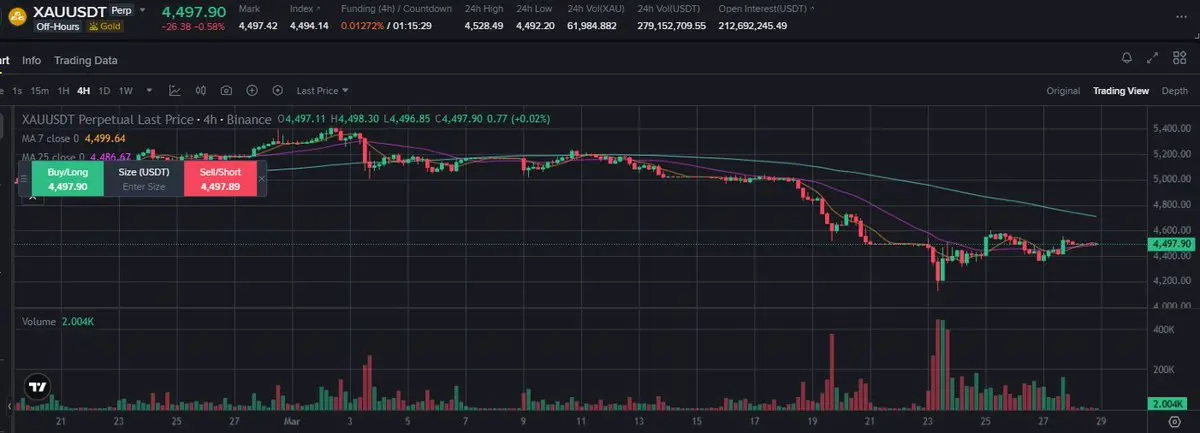Select the Trading View chart mode
The image size is (1200, 433).
click(x=1121, y=90)
